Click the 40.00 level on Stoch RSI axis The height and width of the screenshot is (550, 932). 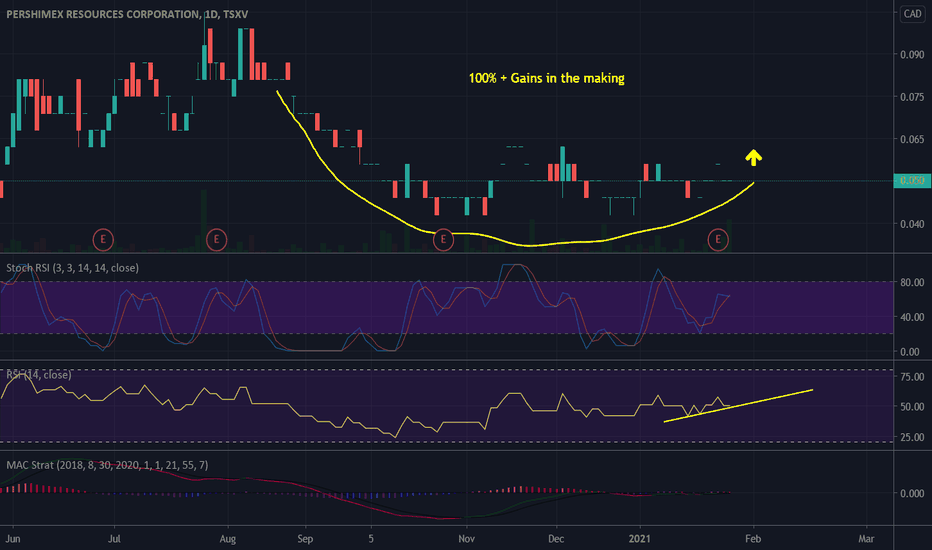[912, 317]
